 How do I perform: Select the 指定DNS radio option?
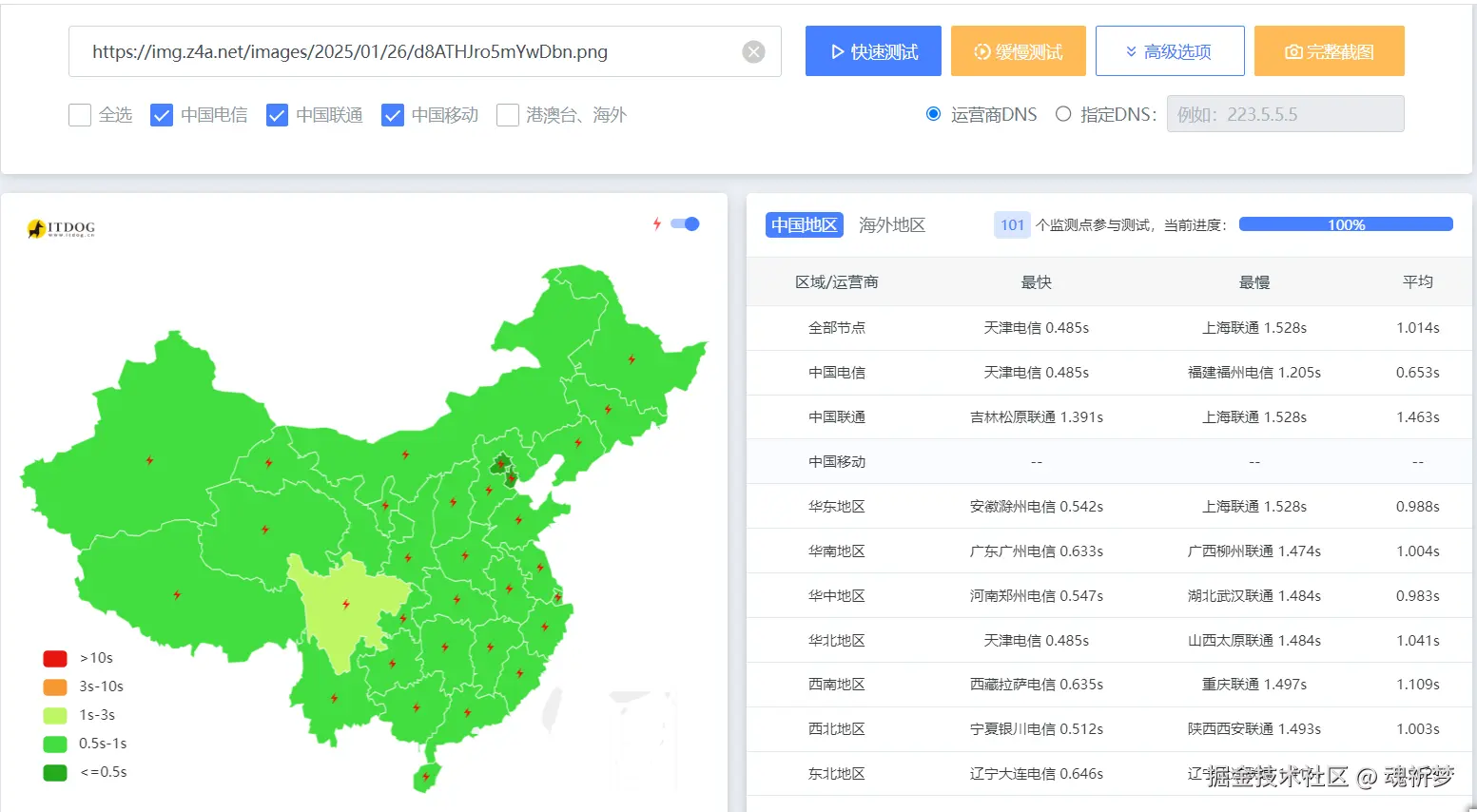click(x=1063, y=114)
